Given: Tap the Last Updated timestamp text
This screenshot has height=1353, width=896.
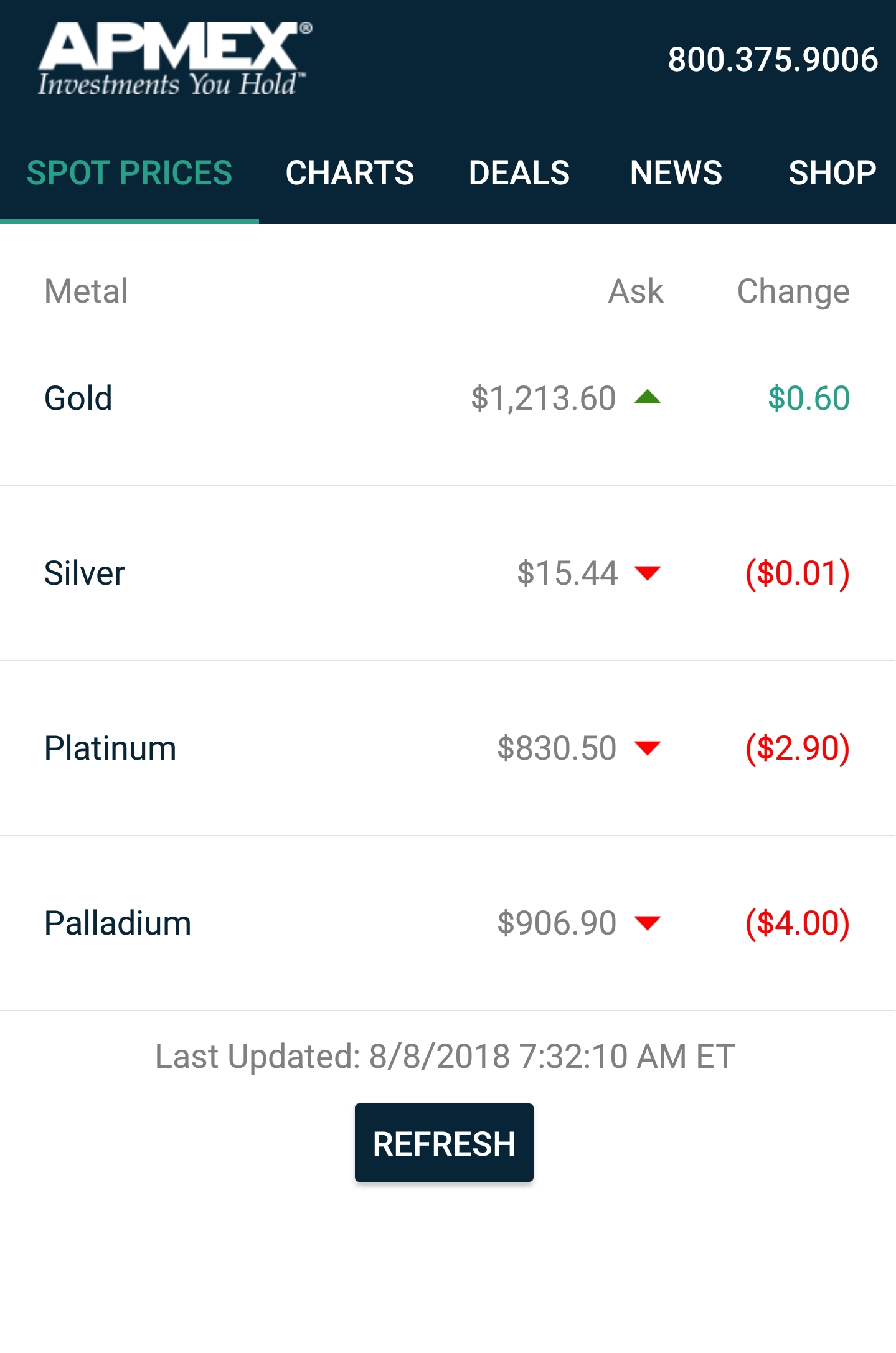Looking at the screenshot, I should pos(445,1056).
